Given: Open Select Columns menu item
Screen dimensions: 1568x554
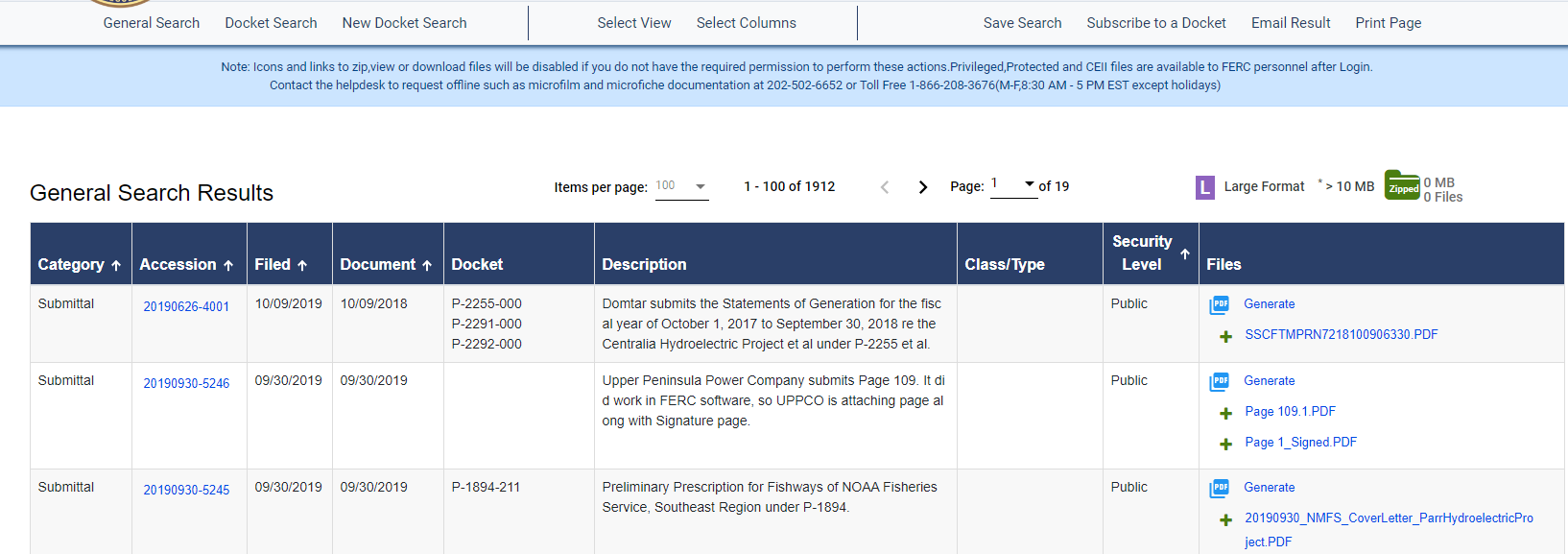Looking at the screenshot, I should (x=746, y=23).
